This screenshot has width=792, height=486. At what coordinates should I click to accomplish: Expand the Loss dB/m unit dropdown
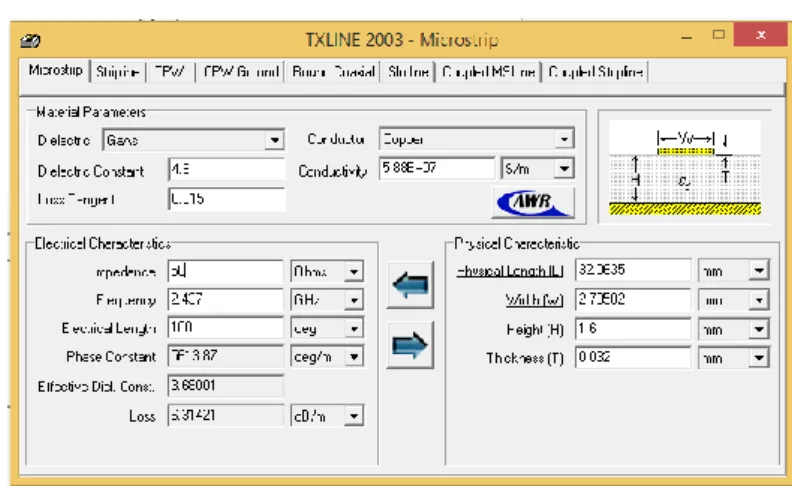354,416
